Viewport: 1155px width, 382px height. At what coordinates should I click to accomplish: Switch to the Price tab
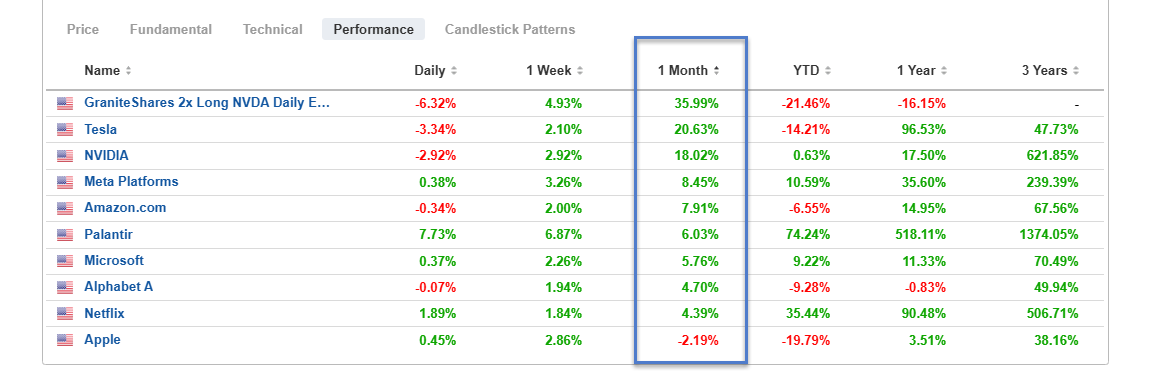point(82,29)
